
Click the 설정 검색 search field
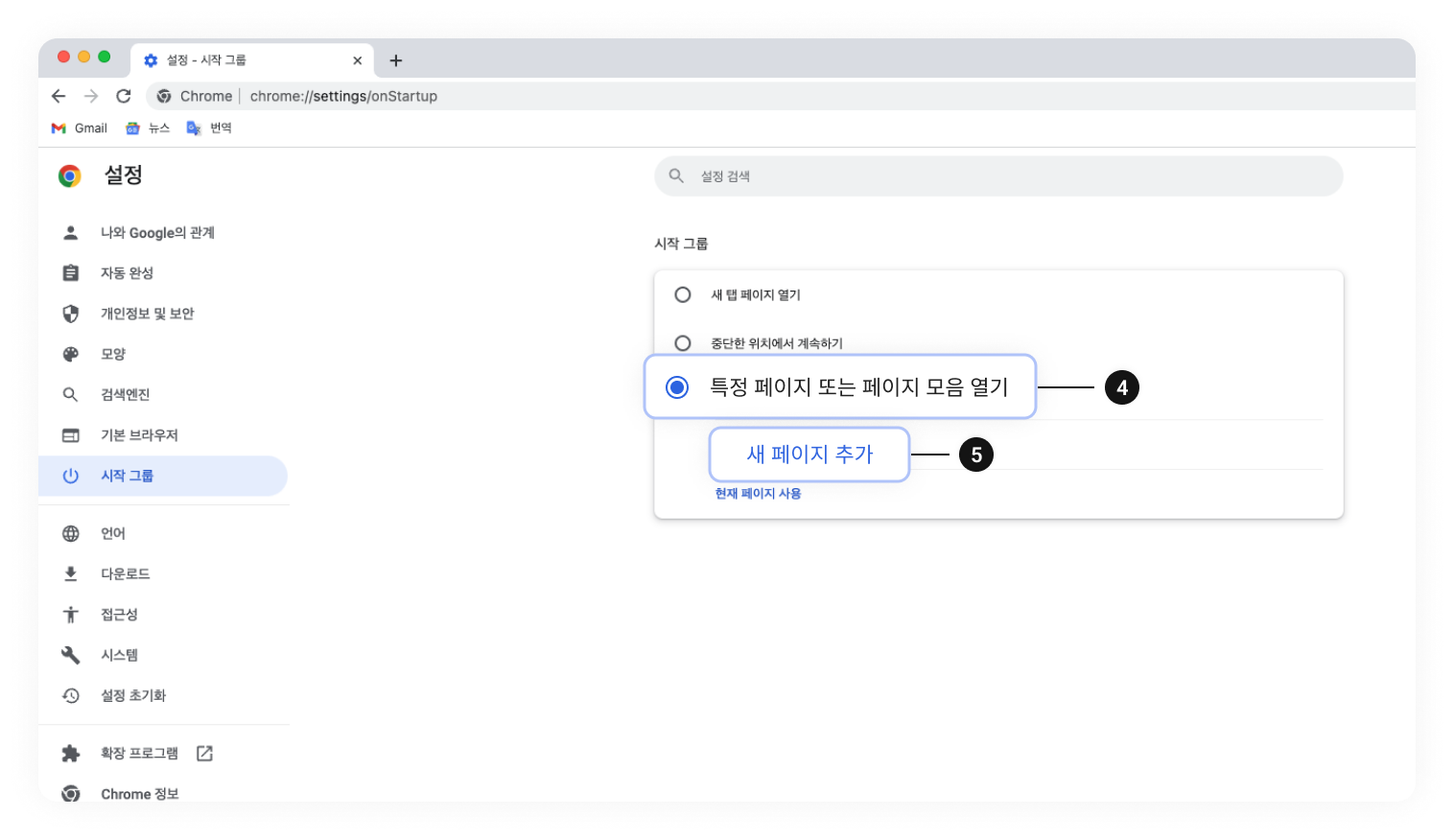point(997,175)
